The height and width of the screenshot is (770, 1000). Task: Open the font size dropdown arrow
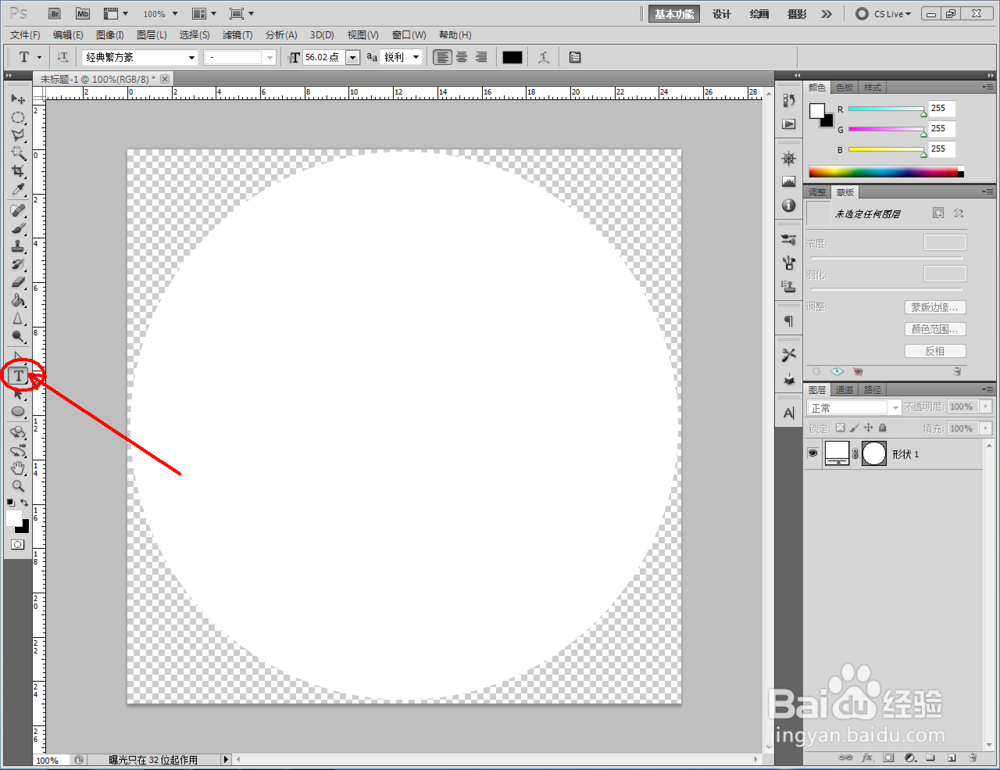pyautogui.click(x=353, y=57)
